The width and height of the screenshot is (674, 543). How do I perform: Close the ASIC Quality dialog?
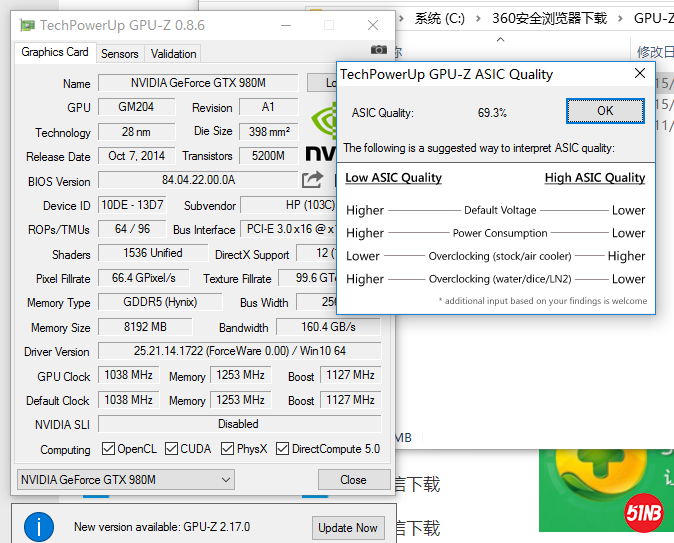(x=640, y=74)
